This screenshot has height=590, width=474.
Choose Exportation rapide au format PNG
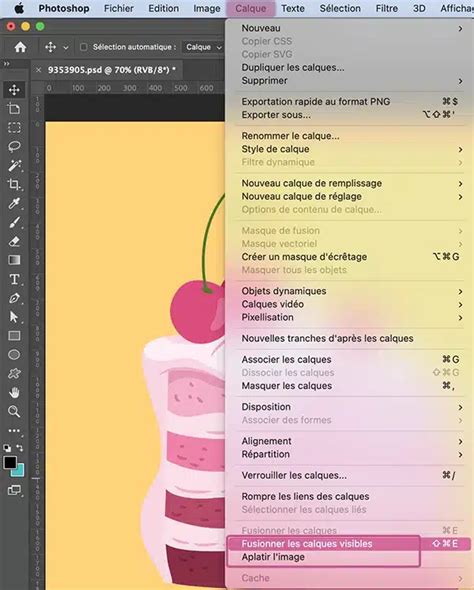click(x=316, y=102)
